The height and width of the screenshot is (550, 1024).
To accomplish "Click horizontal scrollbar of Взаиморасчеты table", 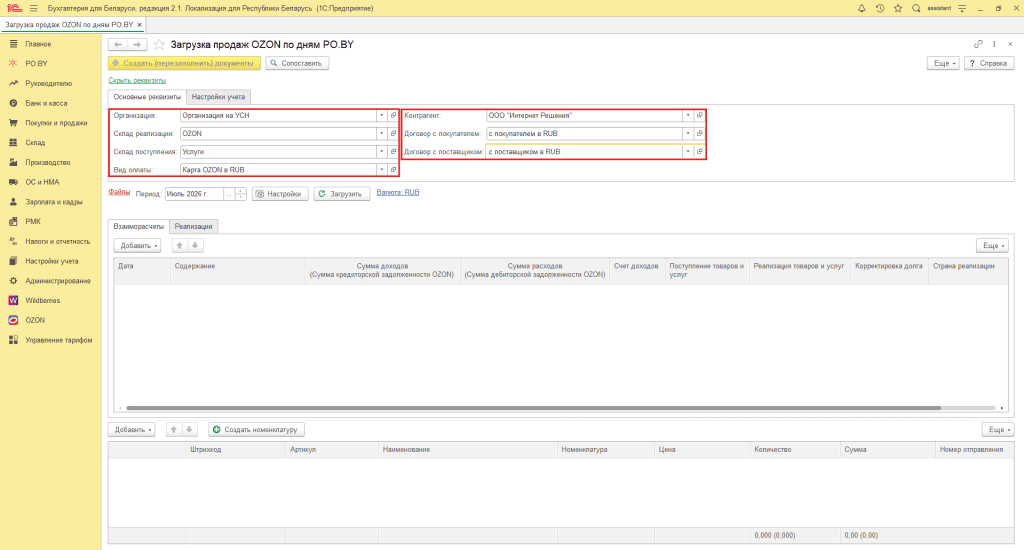I will click(534, 408).
